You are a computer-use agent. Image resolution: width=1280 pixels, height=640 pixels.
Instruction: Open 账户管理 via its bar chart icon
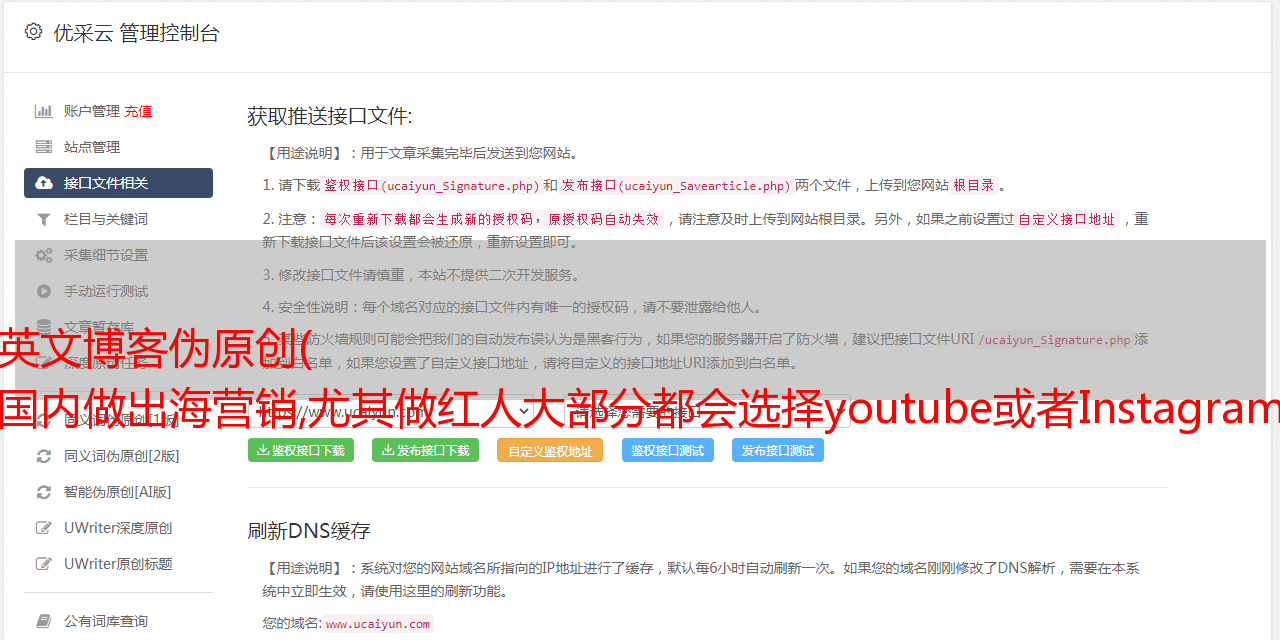point(44,111)
